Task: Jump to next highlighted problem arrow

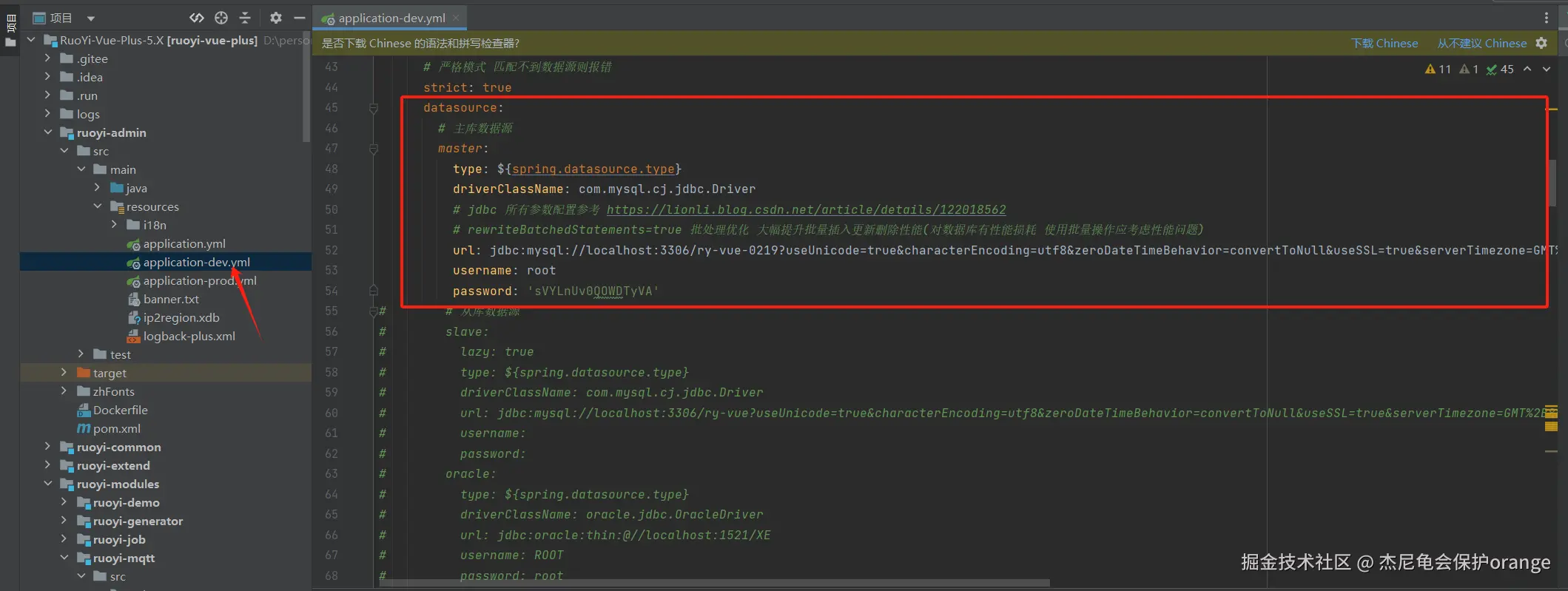Action: (1547, 69)
